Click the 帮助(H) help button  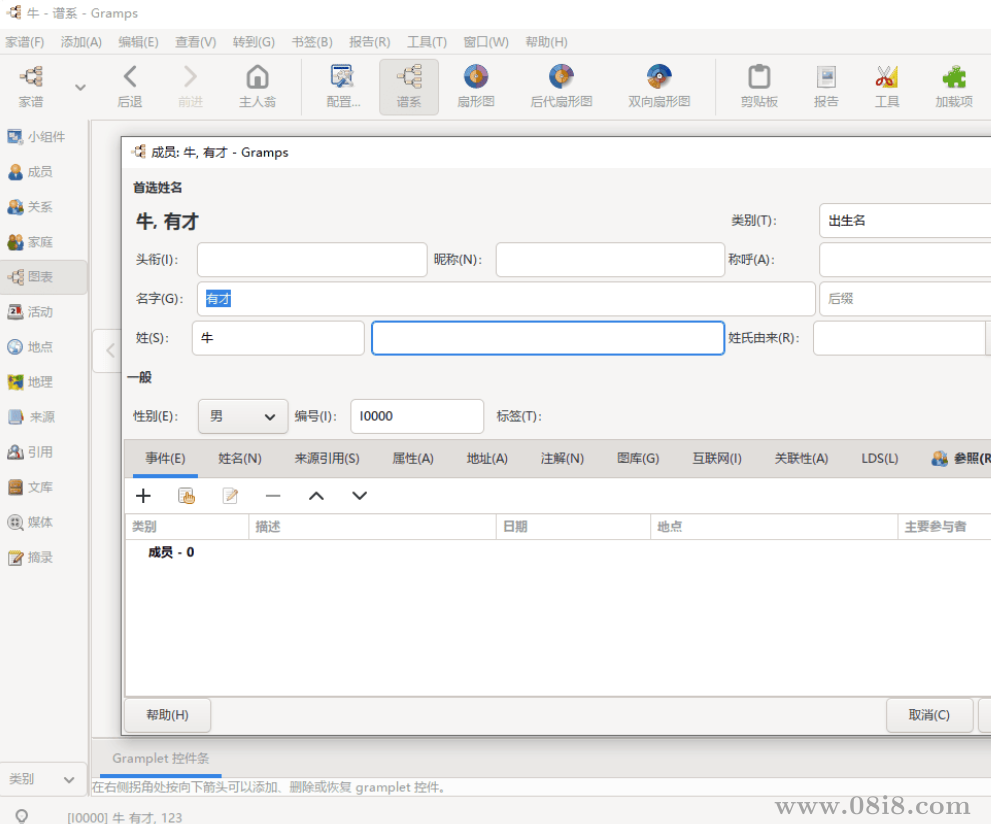(x=167, y=715)
